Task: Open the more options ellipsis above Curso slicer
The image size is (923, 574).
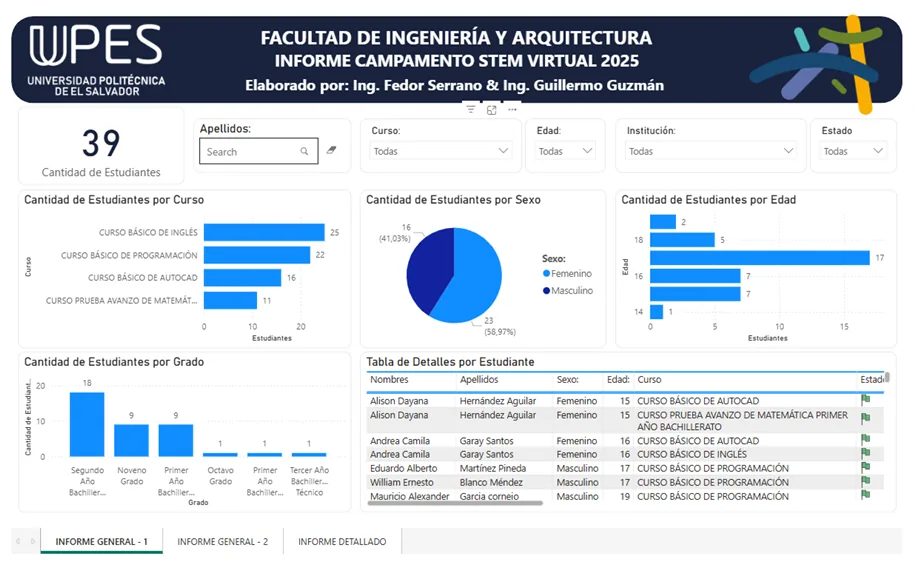Action: 512,110
